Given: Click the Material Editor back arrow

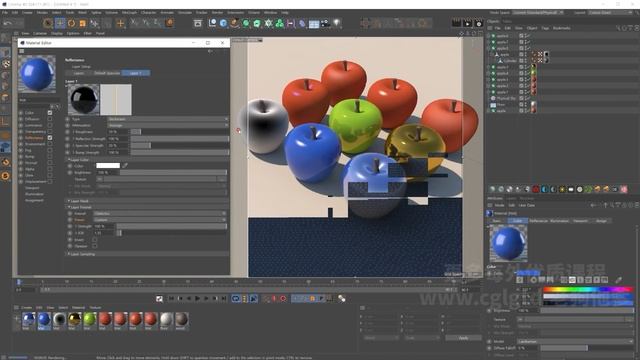Looking at the screenshot, I should (x=210, y=51).
